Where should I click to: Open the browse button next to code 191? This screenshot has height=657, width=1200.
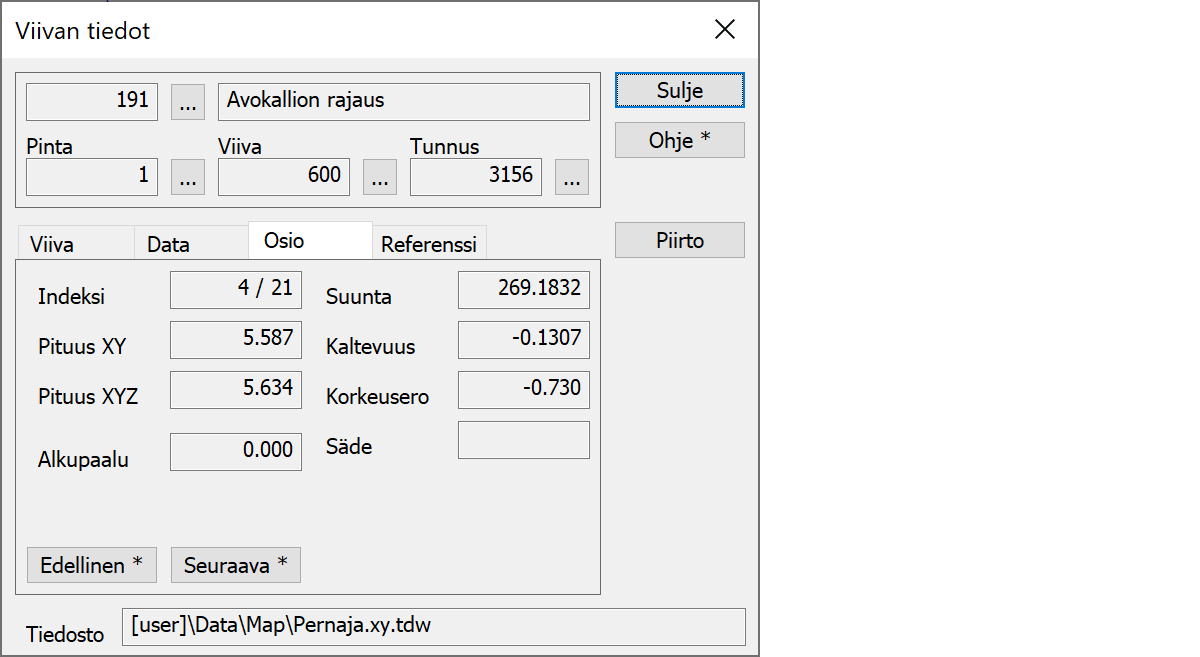point(188,101)
